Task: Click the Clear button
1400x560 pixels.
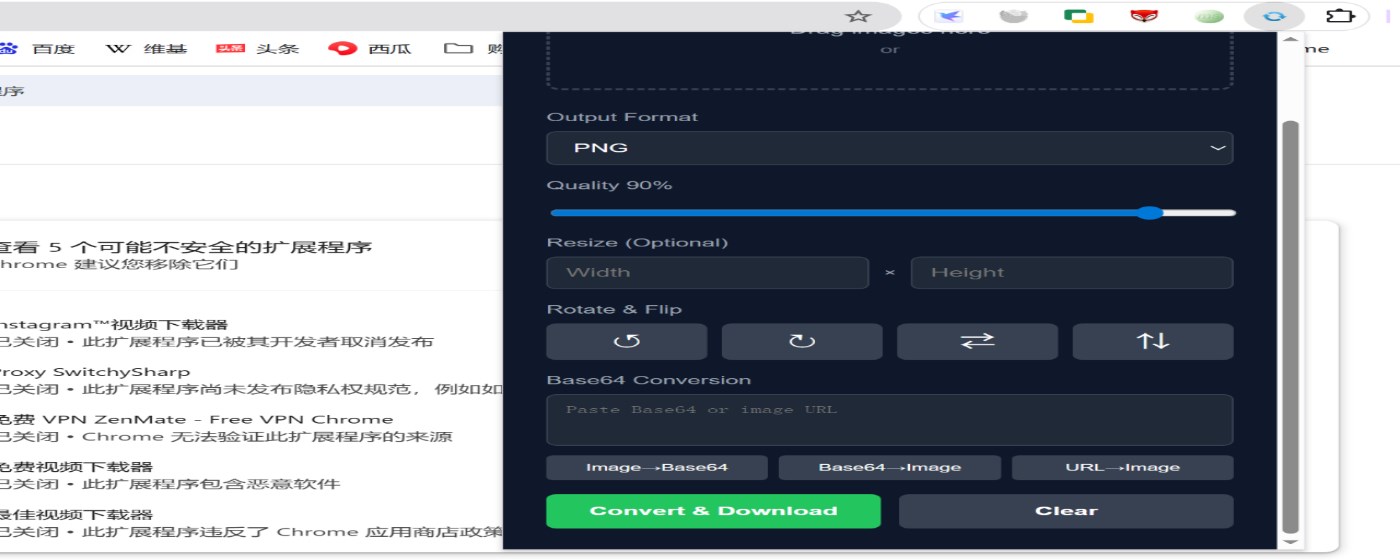Action: (x=1066, y=511)
